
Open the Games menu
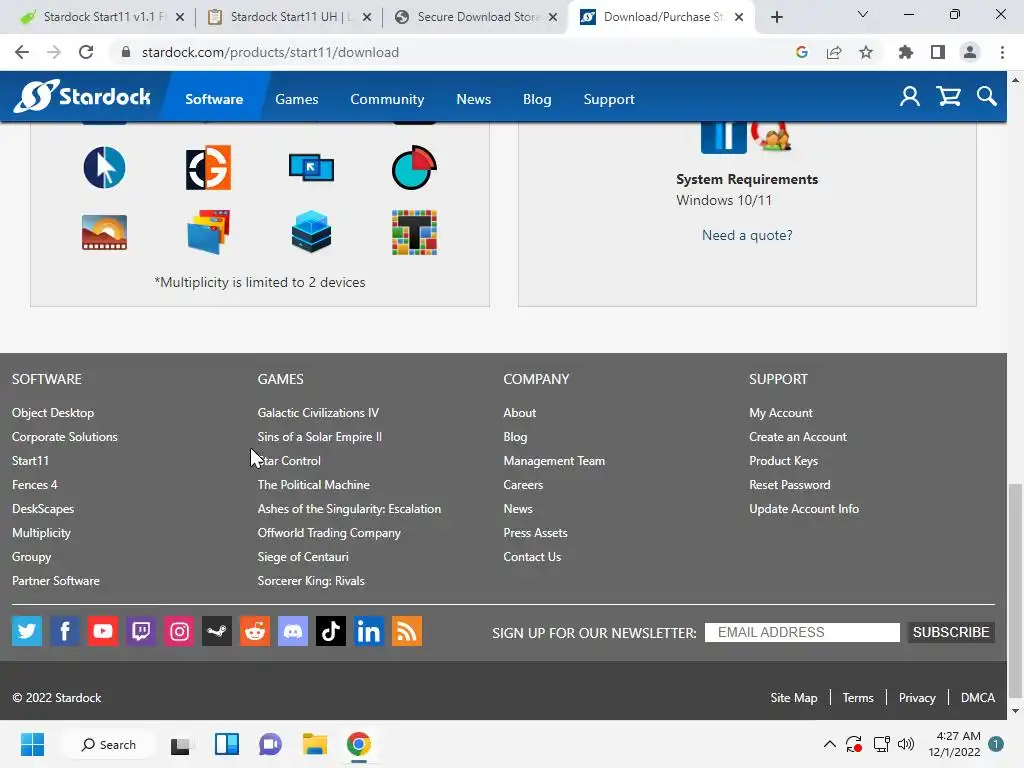point(296,99)
